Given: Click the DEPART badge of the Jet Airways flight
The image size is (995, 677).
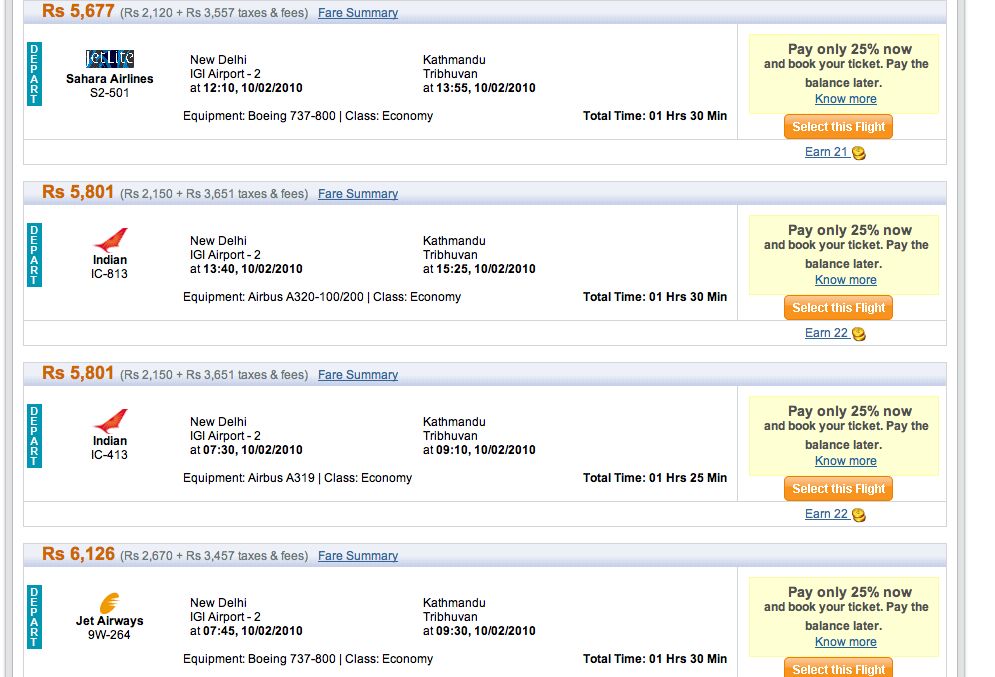Looking at the screenshot, I should (x=34, y=617).
